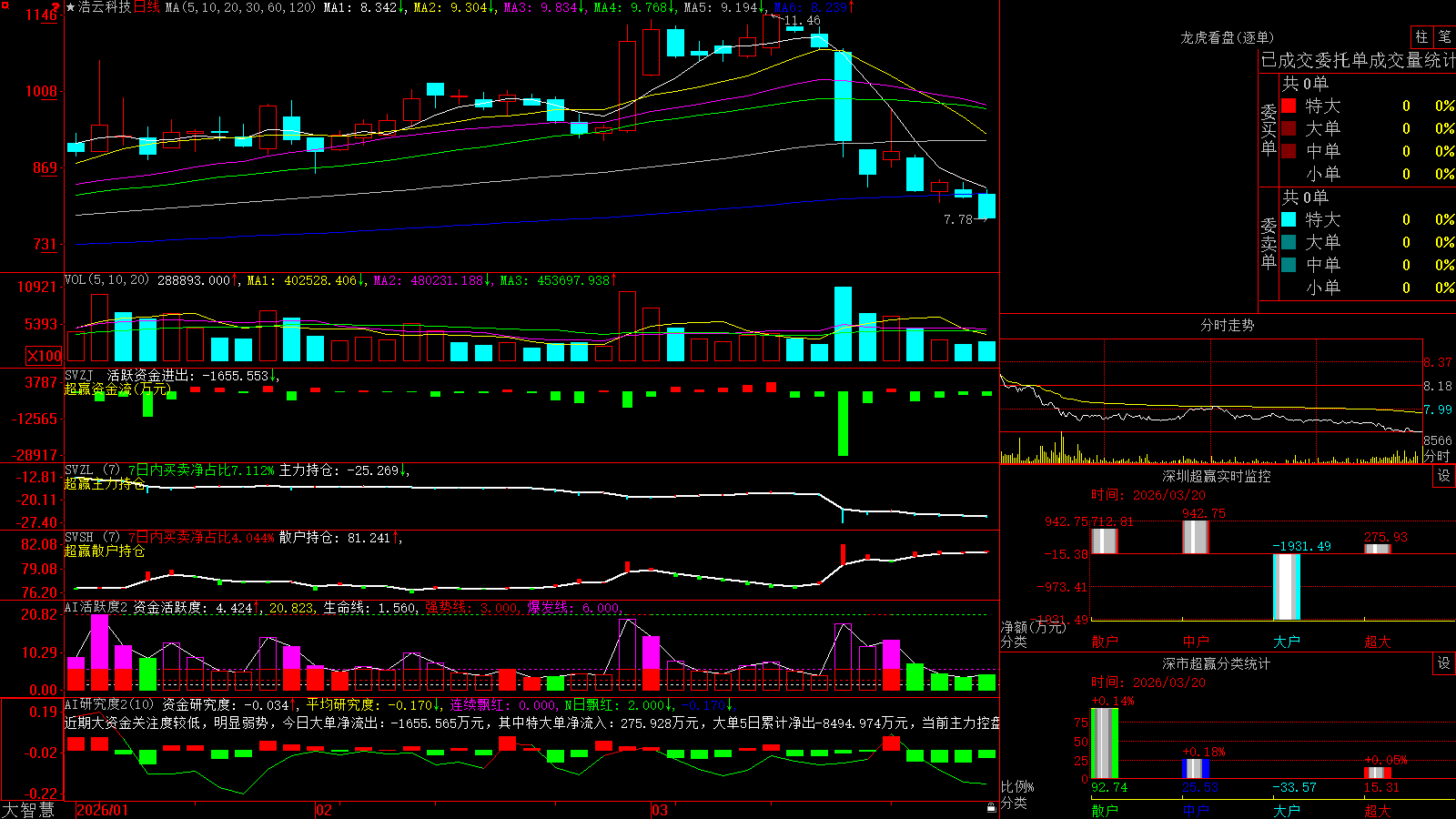The width and height of the screenshot is (1456, 819).
Task: Click the lock icon at the chart's bottom-right
Action: click(991, 807)
